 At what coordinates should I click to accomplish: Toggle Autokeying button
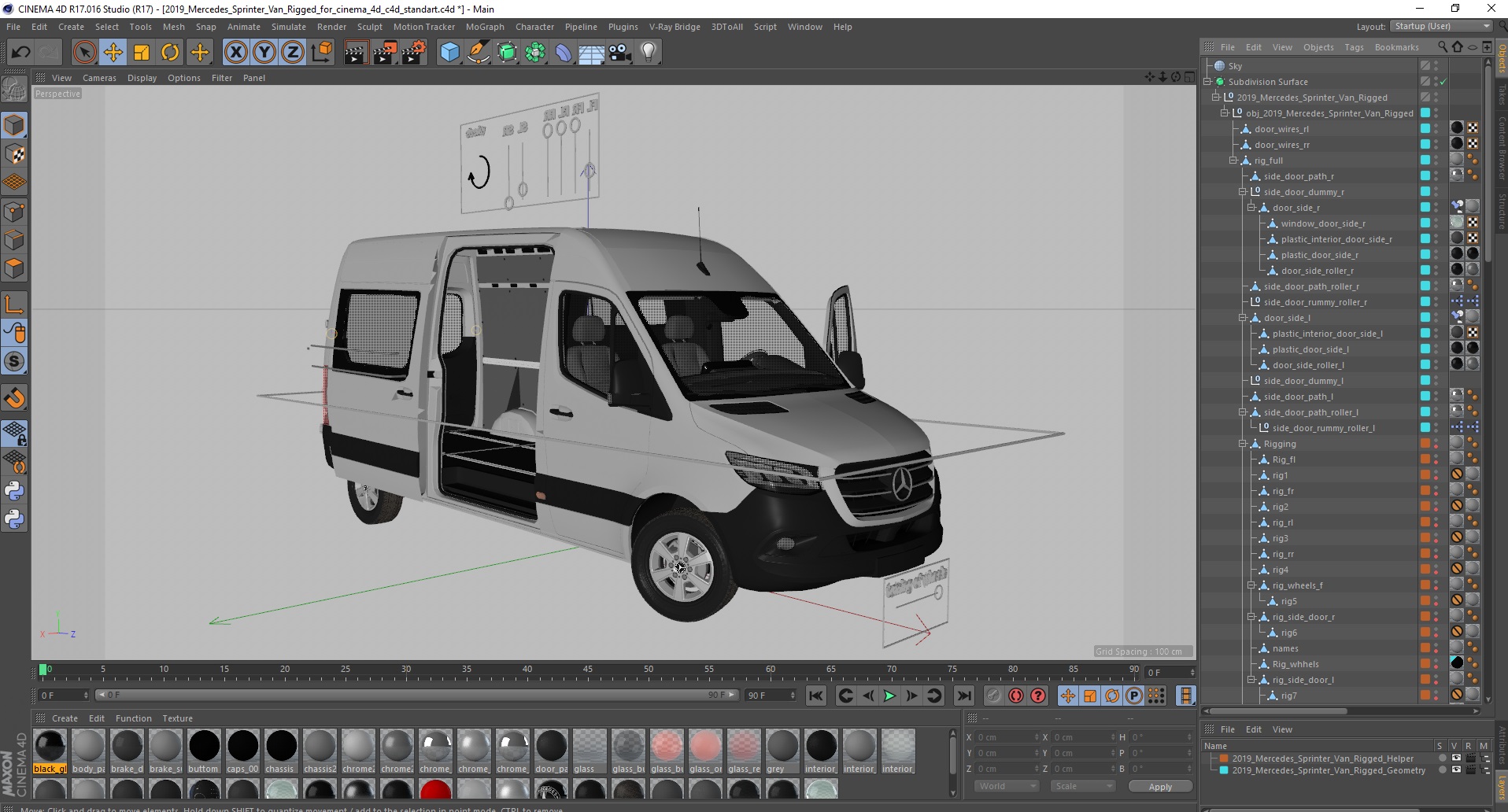click(1016, 696)
